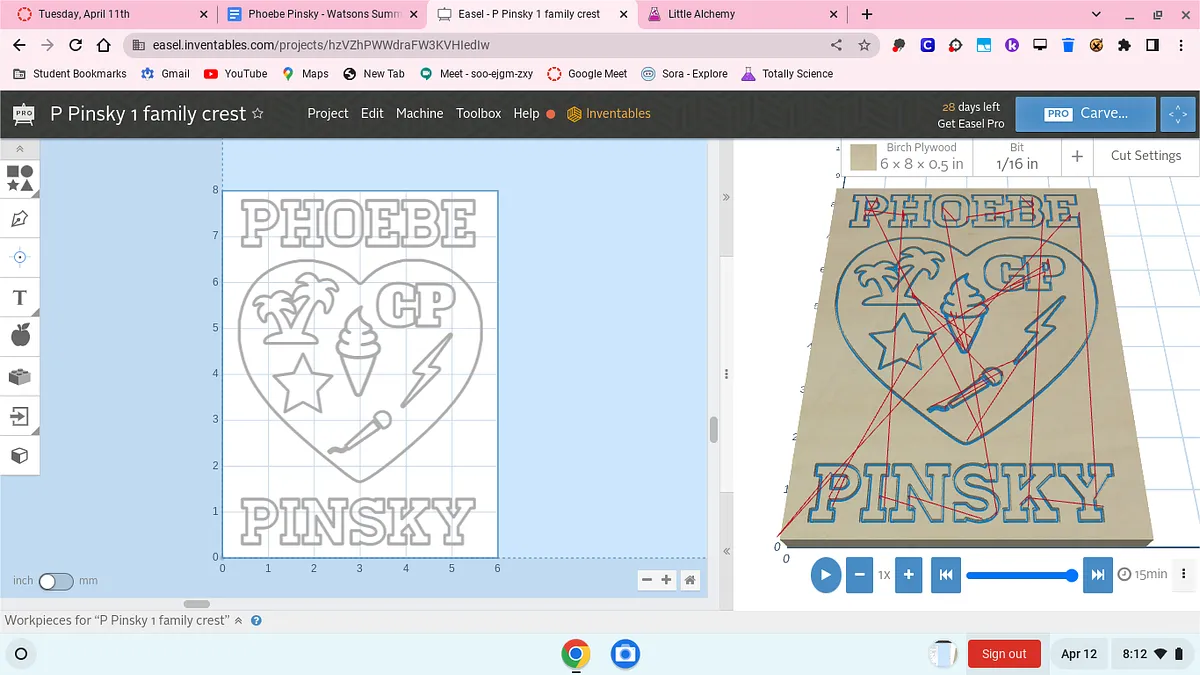This screenshot has width=1200, height=675.
Task: Open the Import tool with arrow icon
Action: 20,415
